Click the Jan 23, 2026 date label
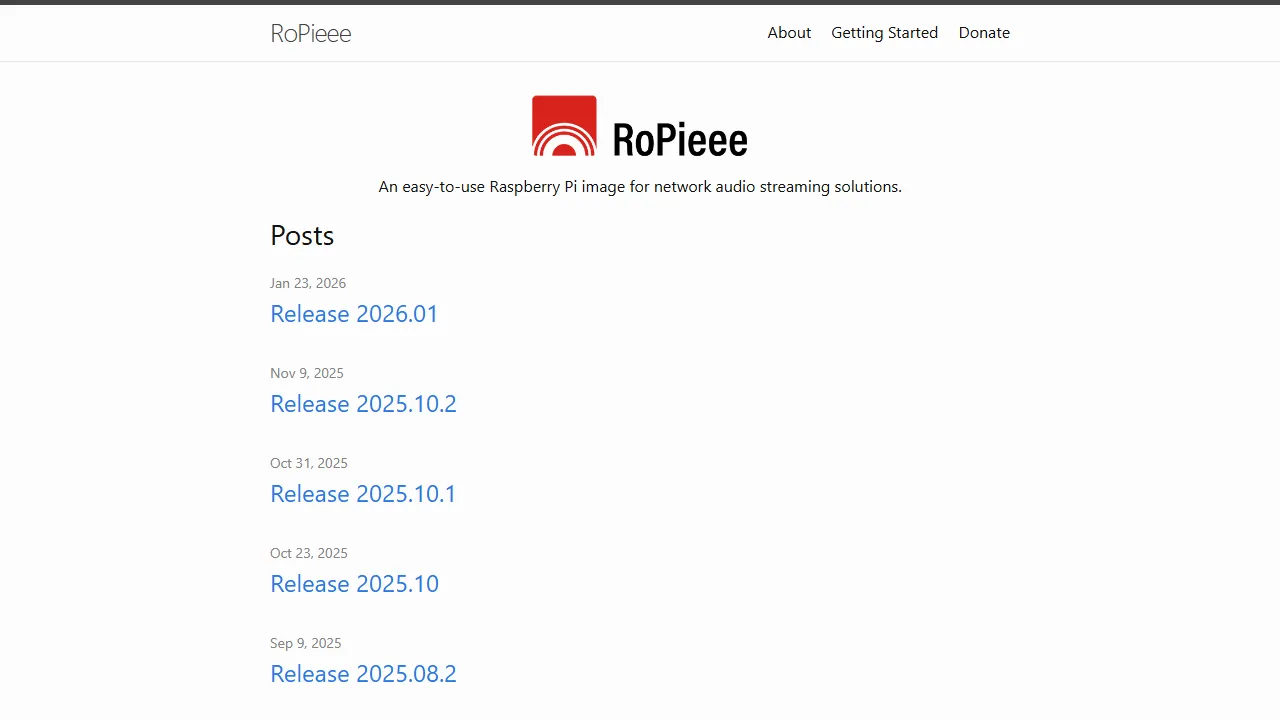This screenshot has width=1280, height=720. [308, 283]
